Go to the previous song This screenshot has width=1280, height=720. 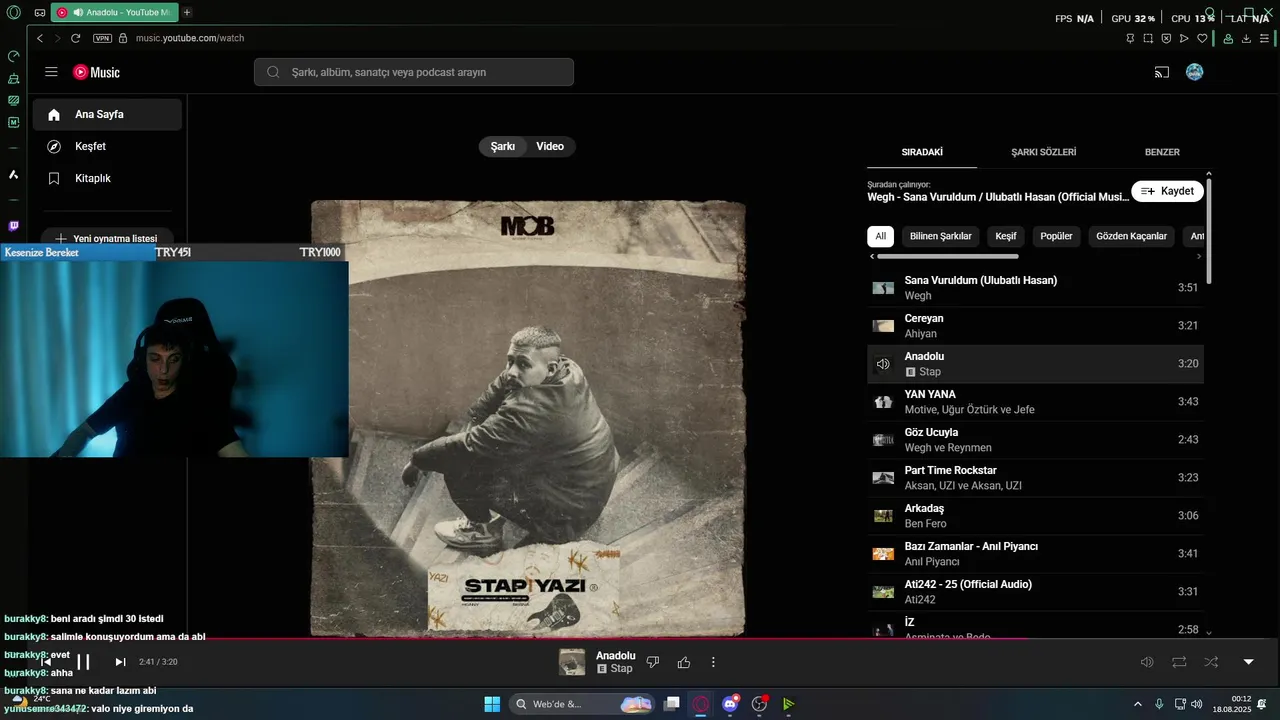(x=46, y=662)
